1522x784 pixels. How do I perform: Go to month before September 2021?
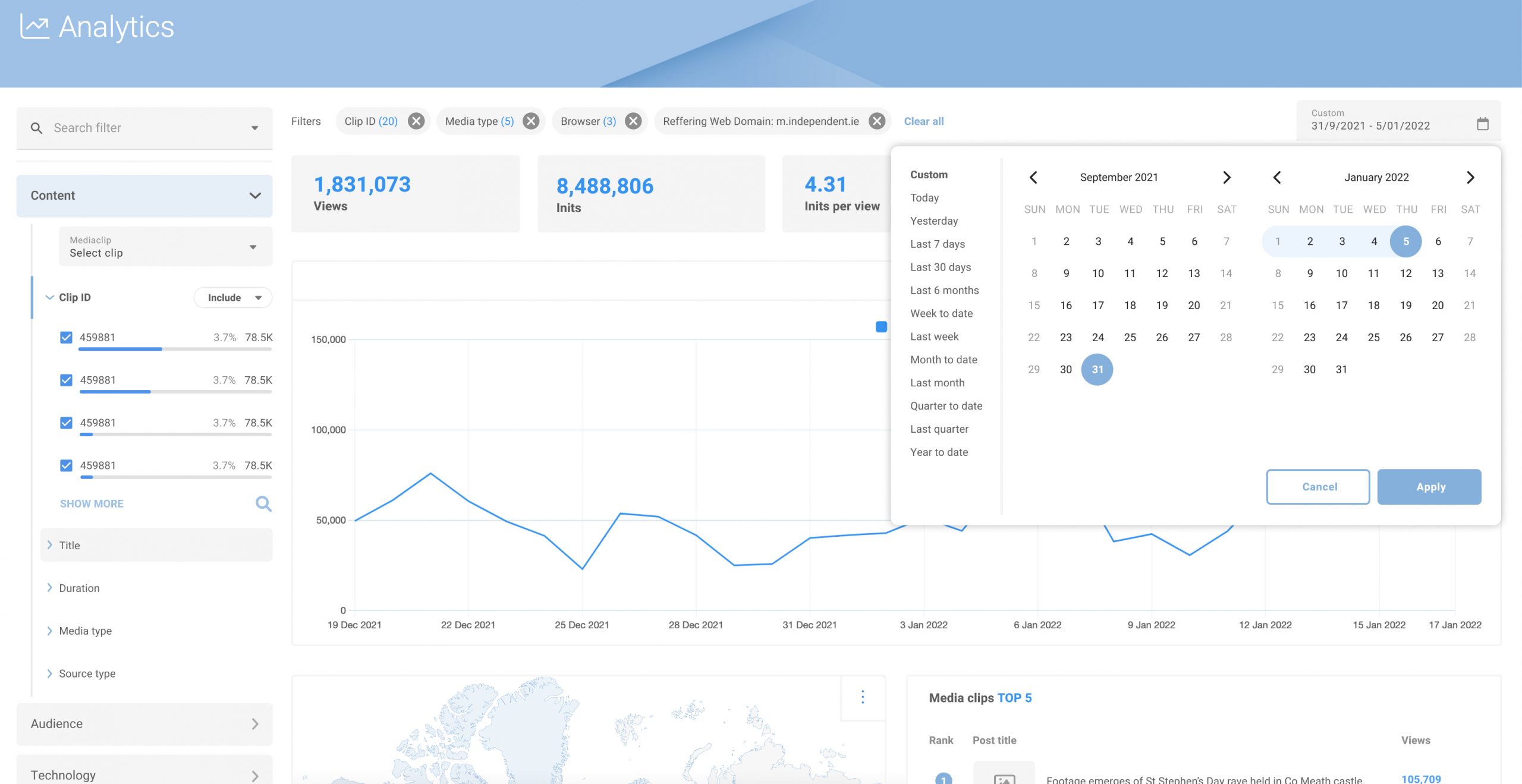(1033, 177)
